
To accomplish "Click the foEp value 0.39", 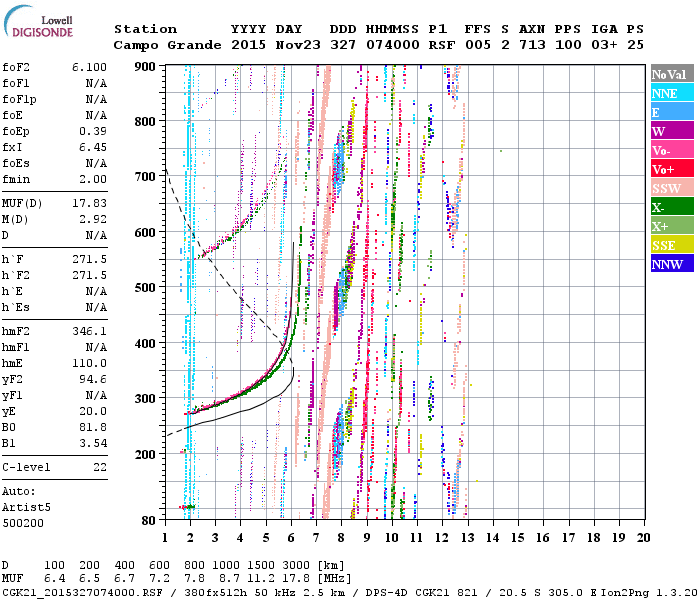I will pyautogui.click(x=93, y=131).
